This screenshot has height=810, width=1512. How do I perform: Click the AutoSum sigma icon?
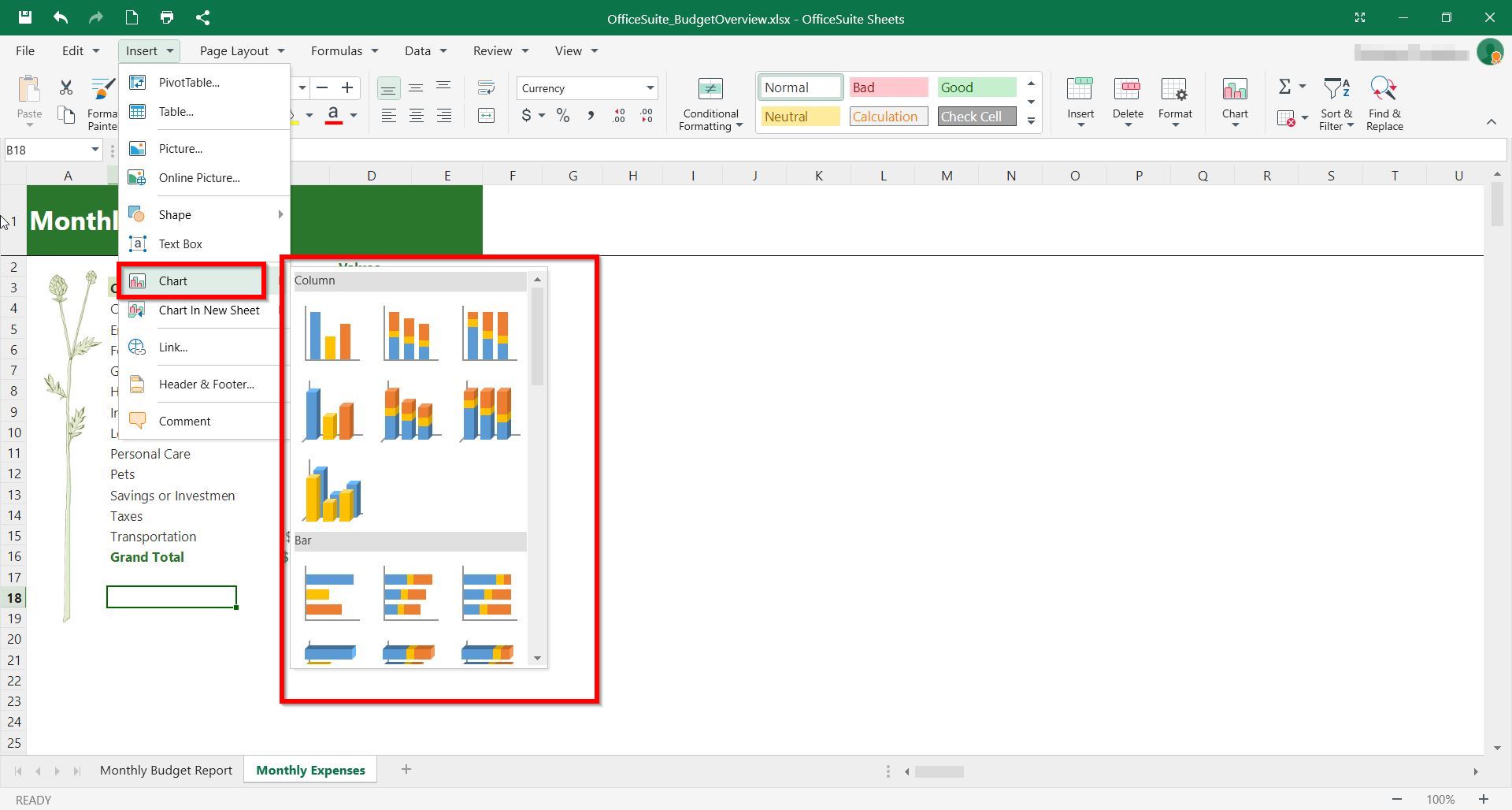coord(1284,87)
